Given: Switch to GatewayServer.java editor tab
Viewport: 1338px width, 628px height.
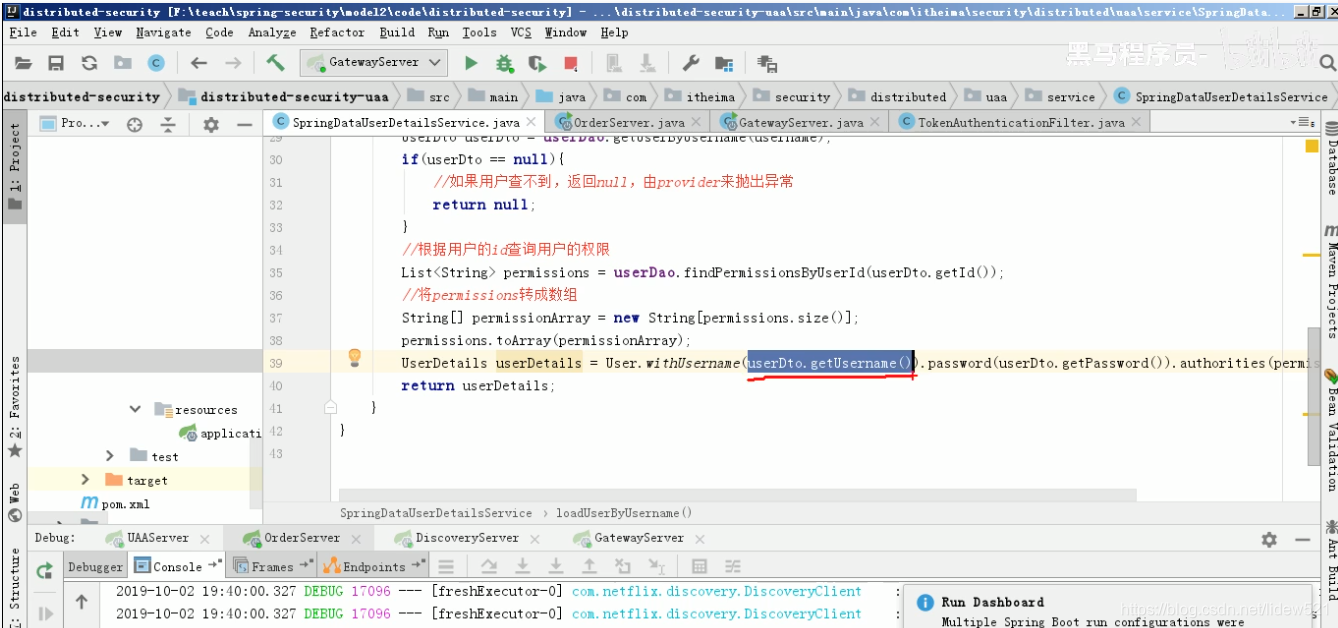Looking at the screenshot, I should pyautogui.click(x=800, y=122).
